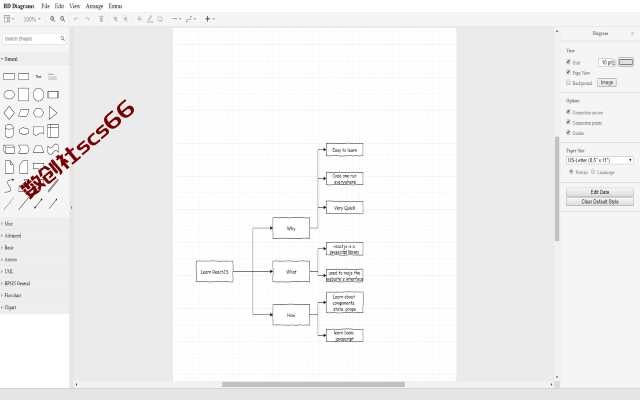
Task: Select the Portrait radio button
Action: tap(571, 172)
